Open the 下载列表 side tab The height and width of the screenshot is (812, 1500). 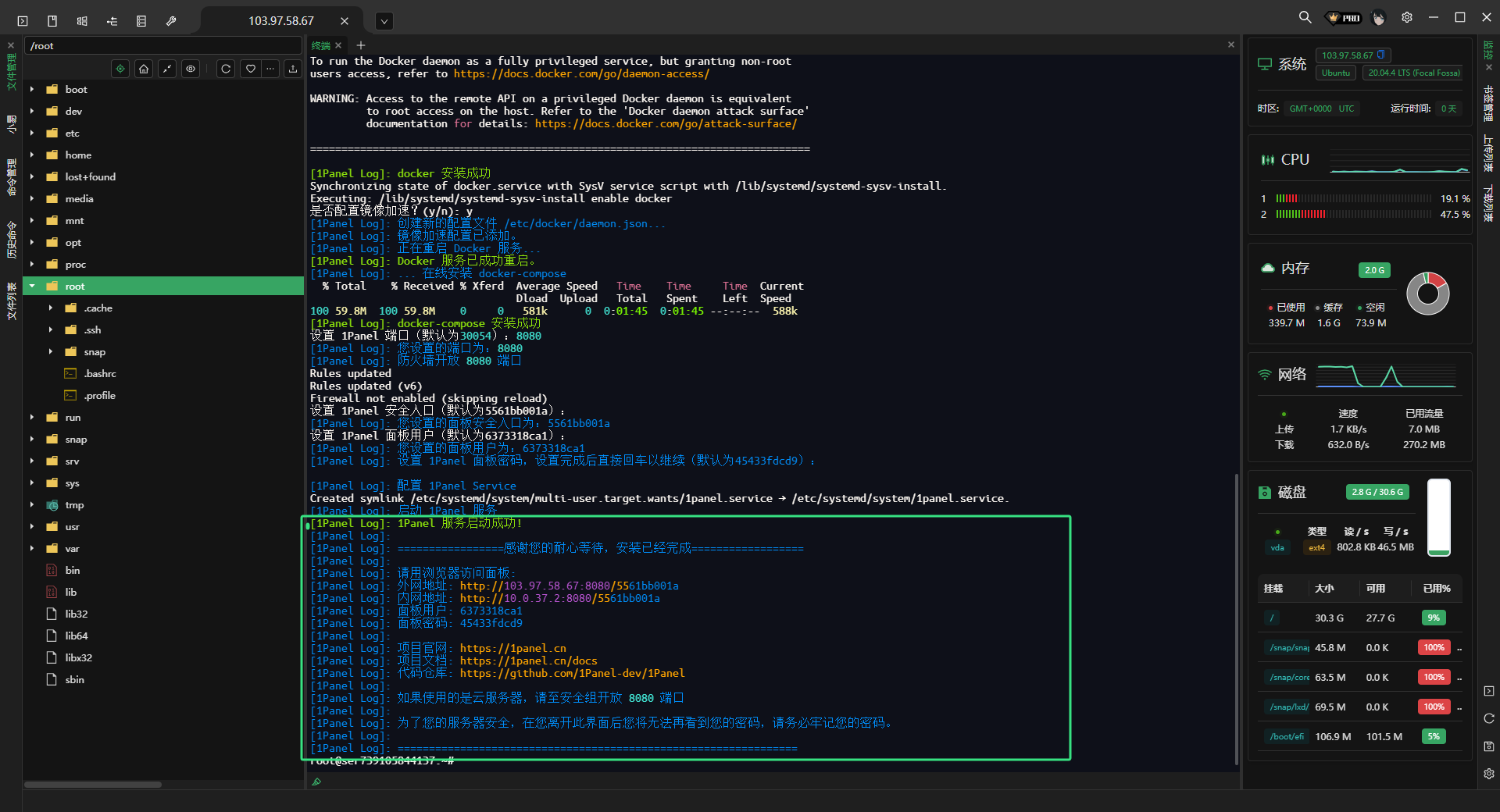(x=1488, y=204)
